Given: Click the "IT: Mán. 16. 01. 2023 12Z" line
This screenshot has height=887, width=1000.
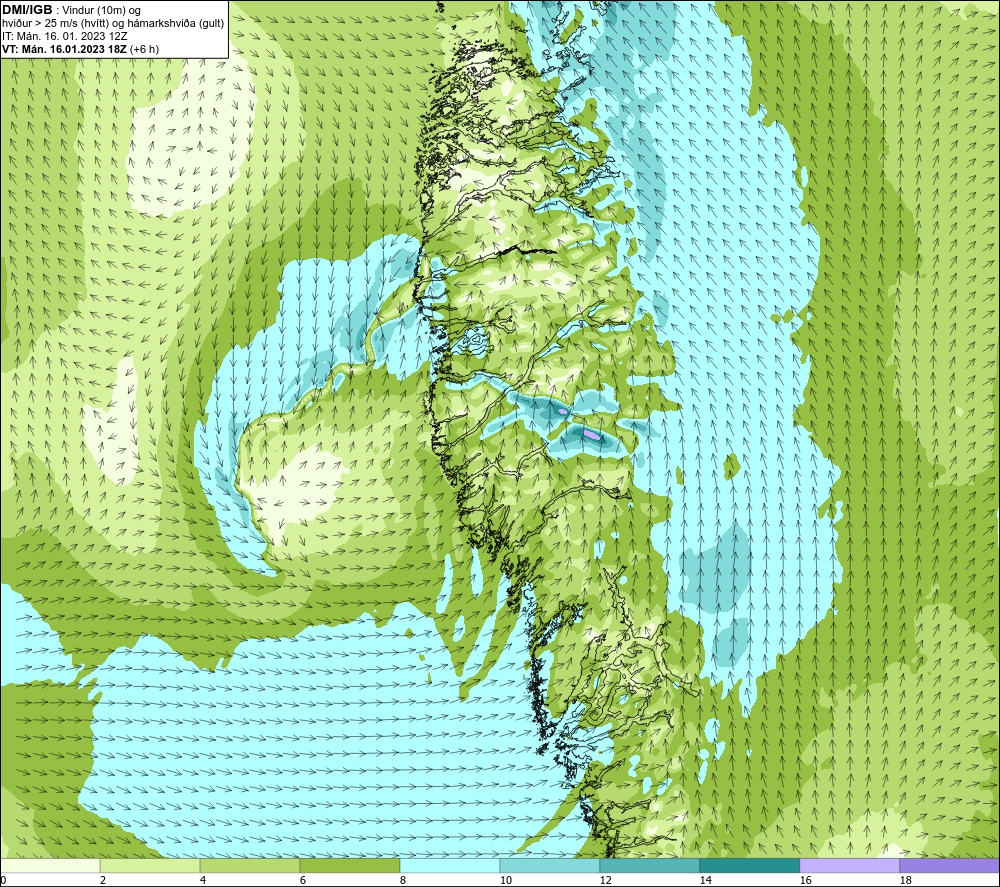Looking at the screenshot, I should click(64, 36).
